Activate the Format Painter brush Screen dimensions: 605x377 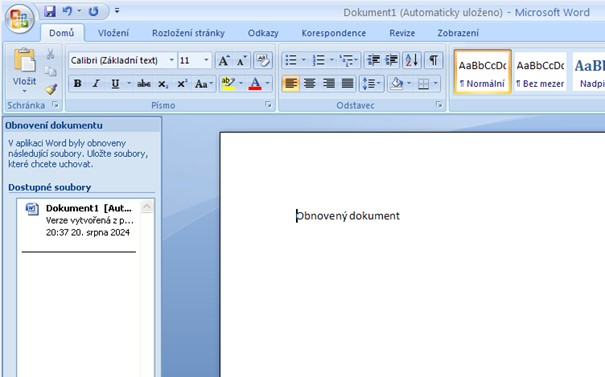(51, 89)
